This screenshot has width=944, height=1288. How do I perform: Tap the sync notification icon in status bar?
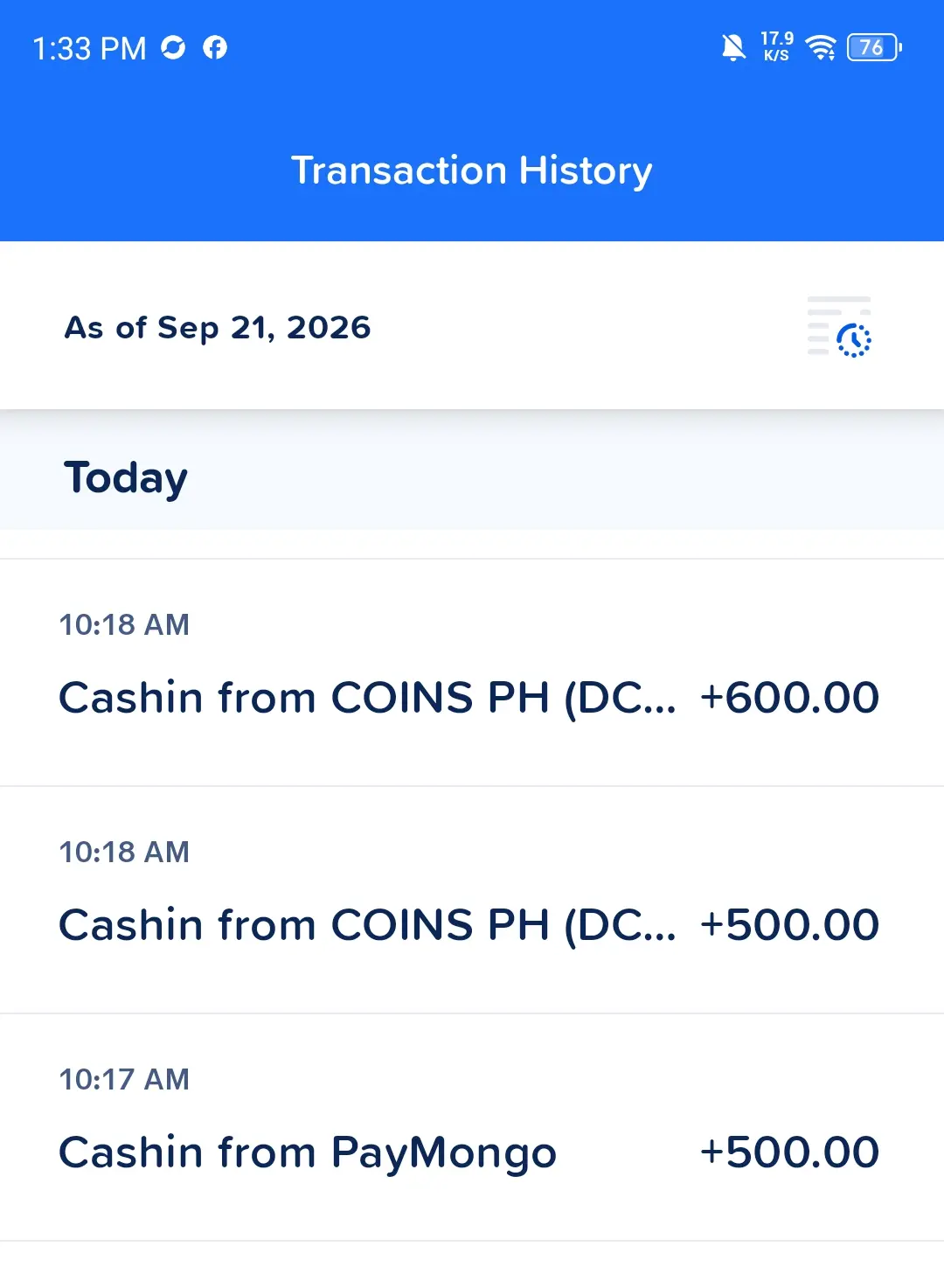[x=173, y=47]
